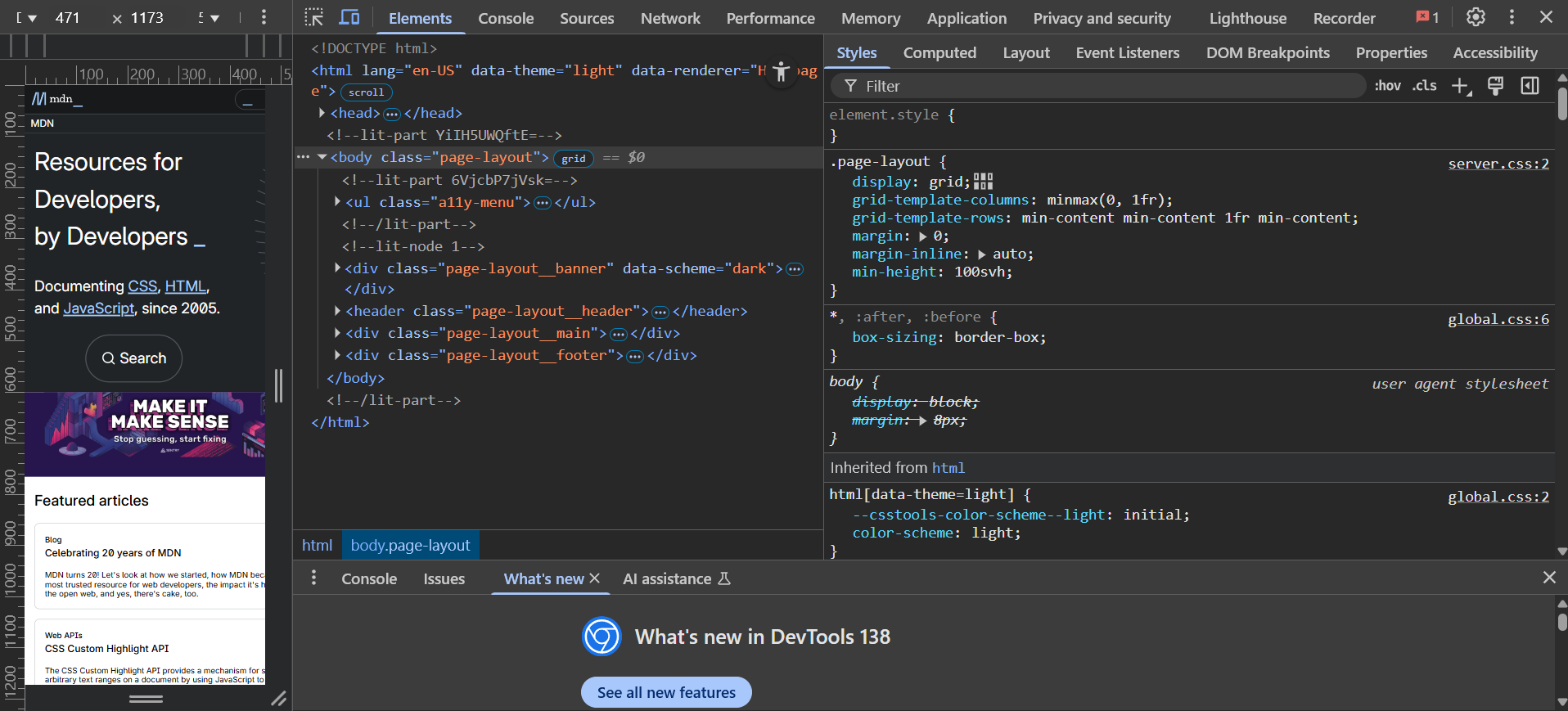1568x711 pixels.
Task: Toggle the .cls element classes panel
Action: coord(1424,85)
